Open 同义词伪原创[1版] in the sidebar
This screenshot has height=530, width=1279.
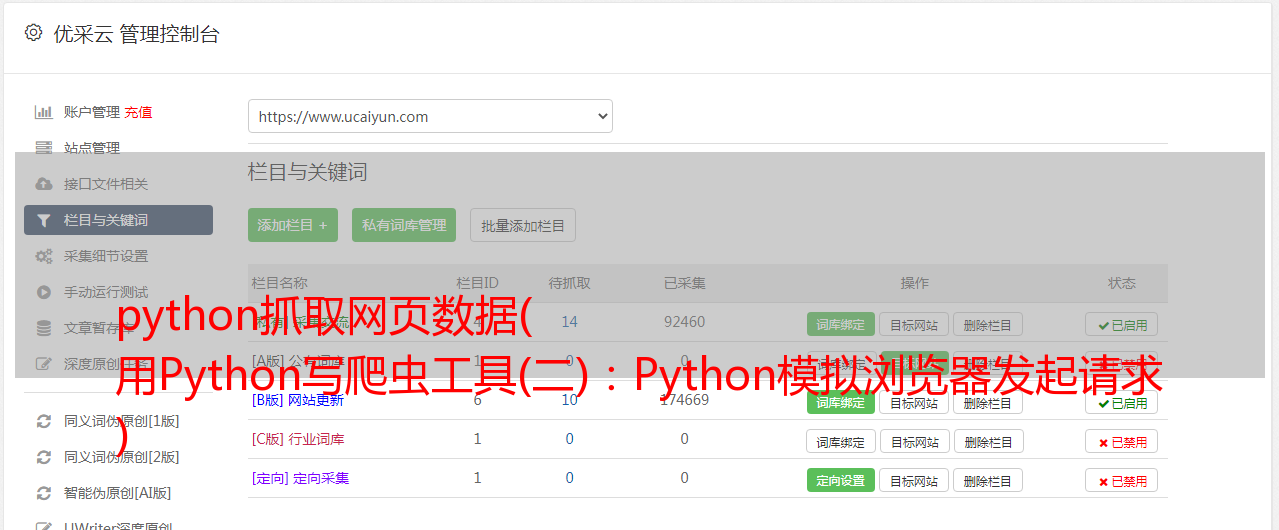coord(122,421)
